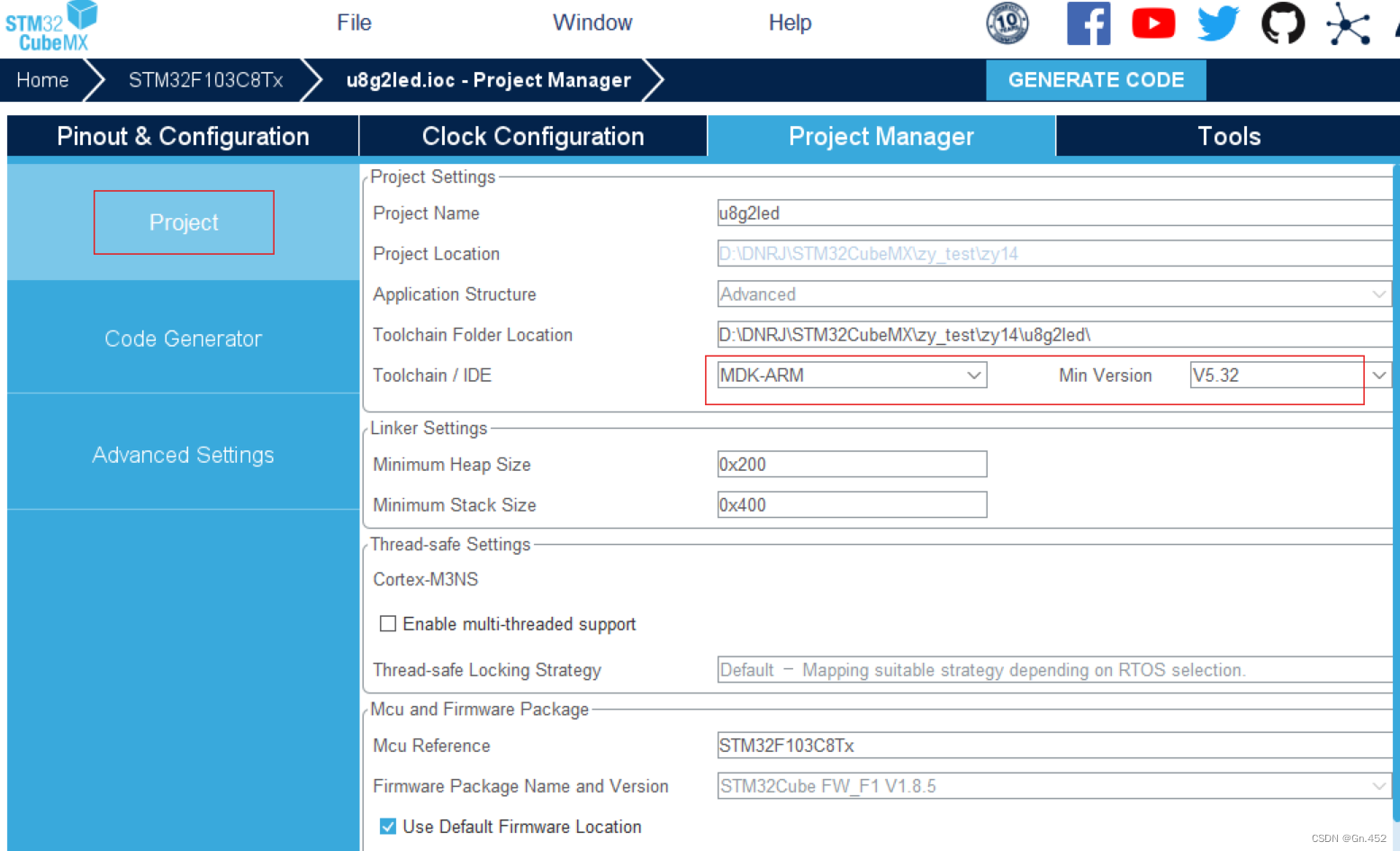The height and width of the screenshot is (851, 1400).
Task: Switch to Pinout & Configuration tab
Action: pos(183,136)
